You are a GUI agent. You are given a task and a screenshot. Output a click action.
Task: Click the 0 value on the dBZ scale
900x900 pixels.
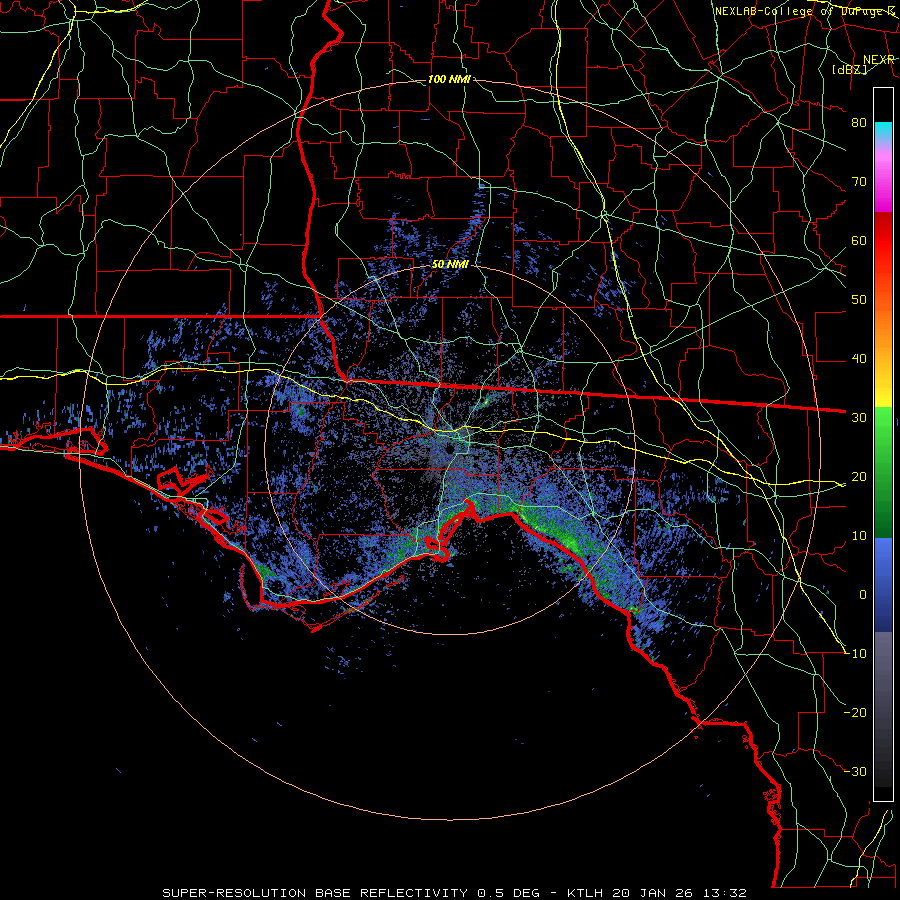pyautogui.click(x=862, y=595)
